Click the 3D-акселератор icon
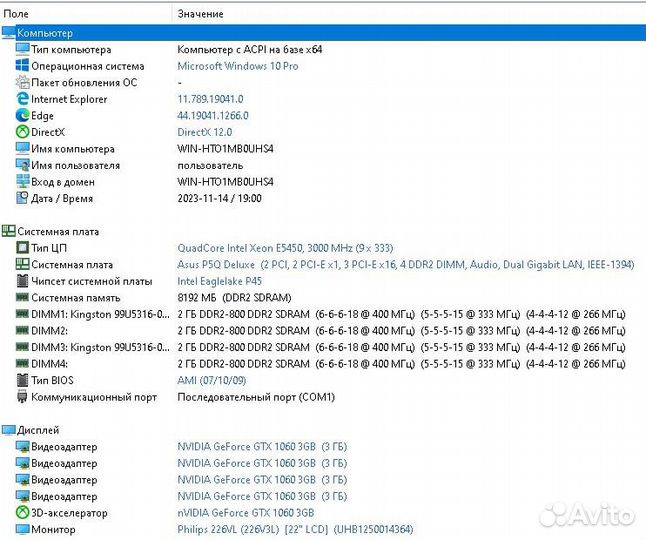The width and height of the screenshot is (646, 540). pyautogui.click(x=22, y=513)
